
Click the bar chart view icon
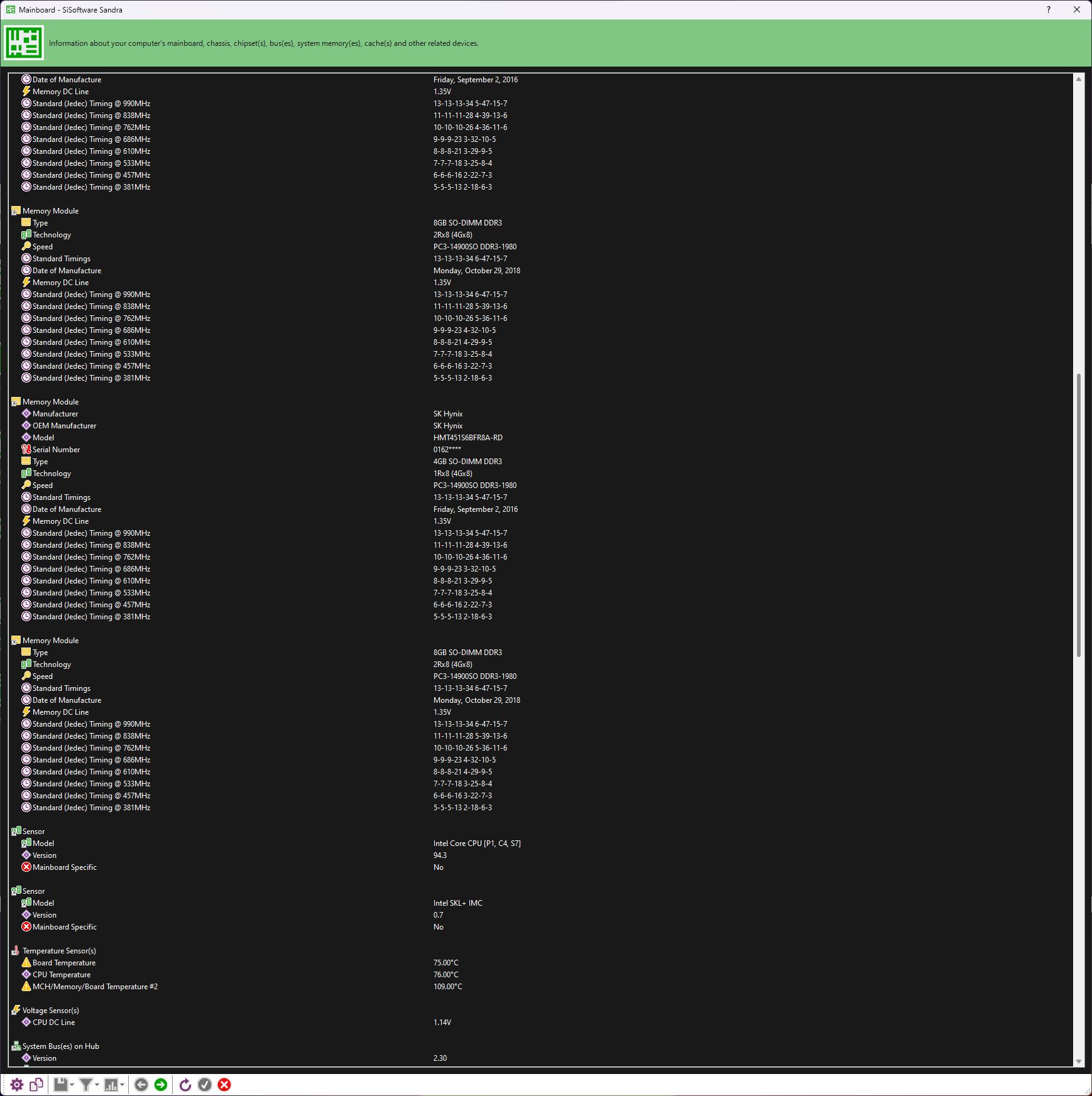(111, 1085)
